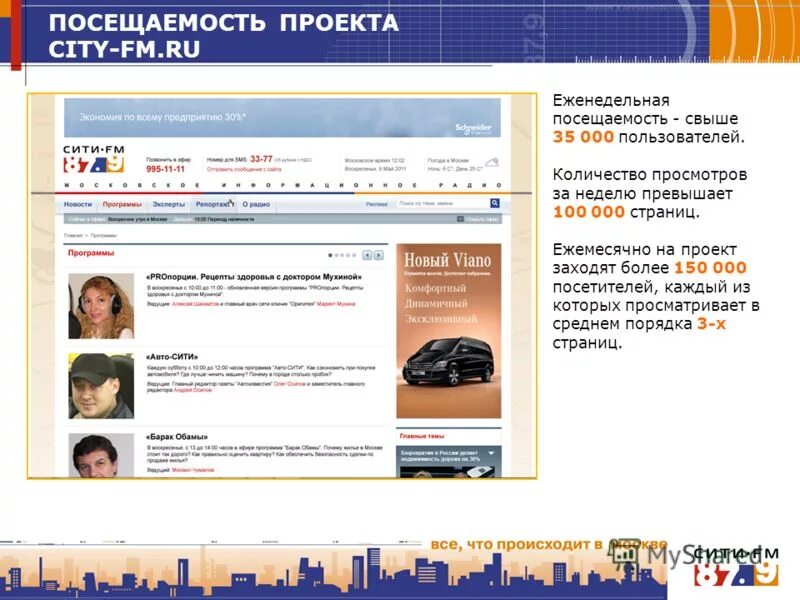This screenshot has width=800, height=600.
Task: Click host link Алексей Шахматов
Action: [x=195, y=304]
